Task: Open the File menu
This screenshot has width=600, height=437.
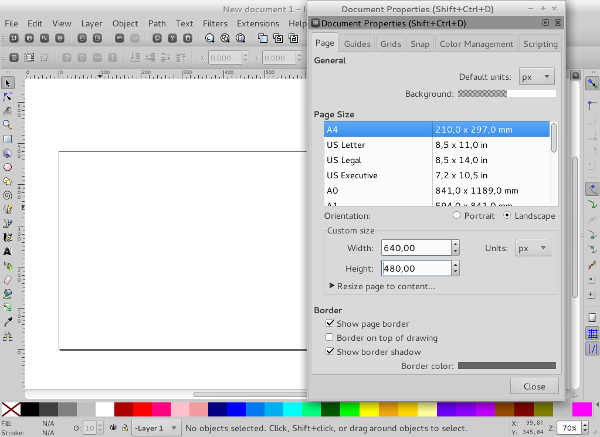Action: 11,23
